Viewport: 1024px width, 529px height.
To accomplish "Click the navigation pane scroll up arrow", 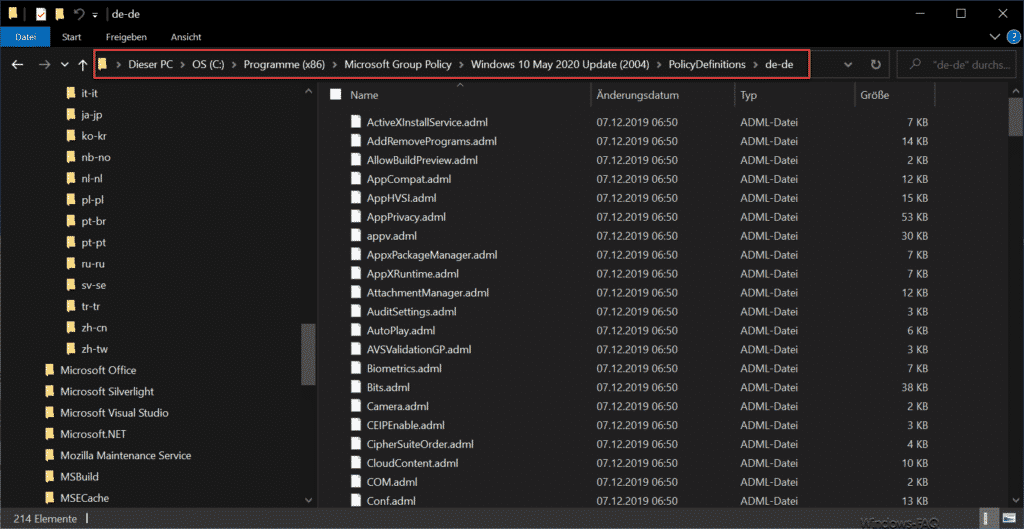I will 309,92.
